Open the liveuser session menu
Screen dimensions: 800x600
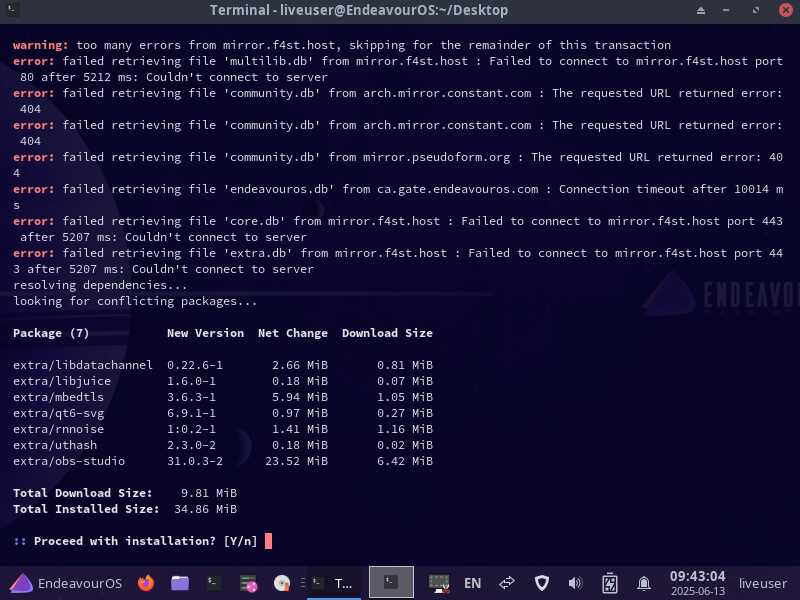pos(763,583)
